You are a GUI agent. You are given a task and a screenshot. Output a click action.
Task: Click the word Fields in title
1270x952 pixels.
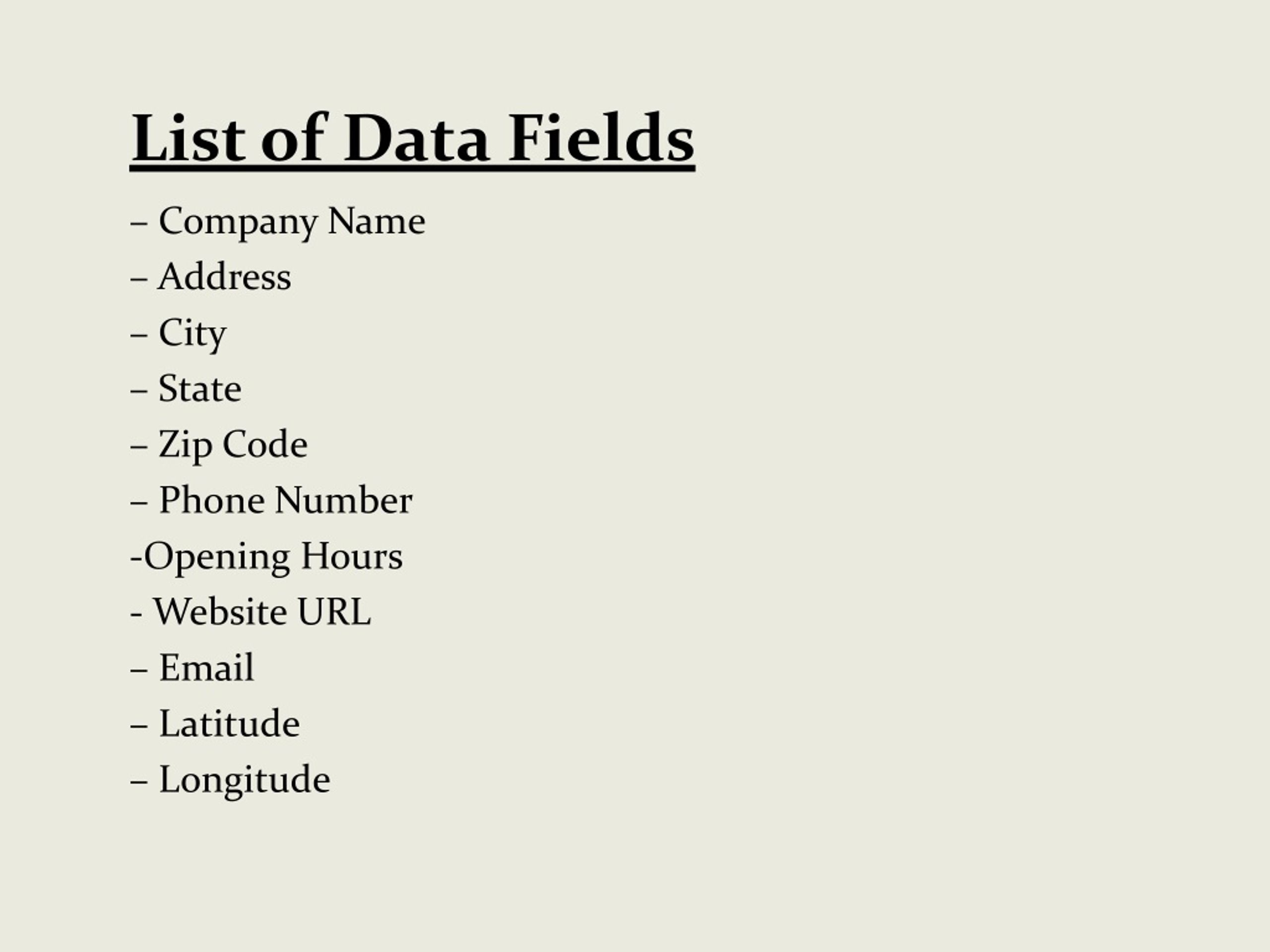coord(602,137)
